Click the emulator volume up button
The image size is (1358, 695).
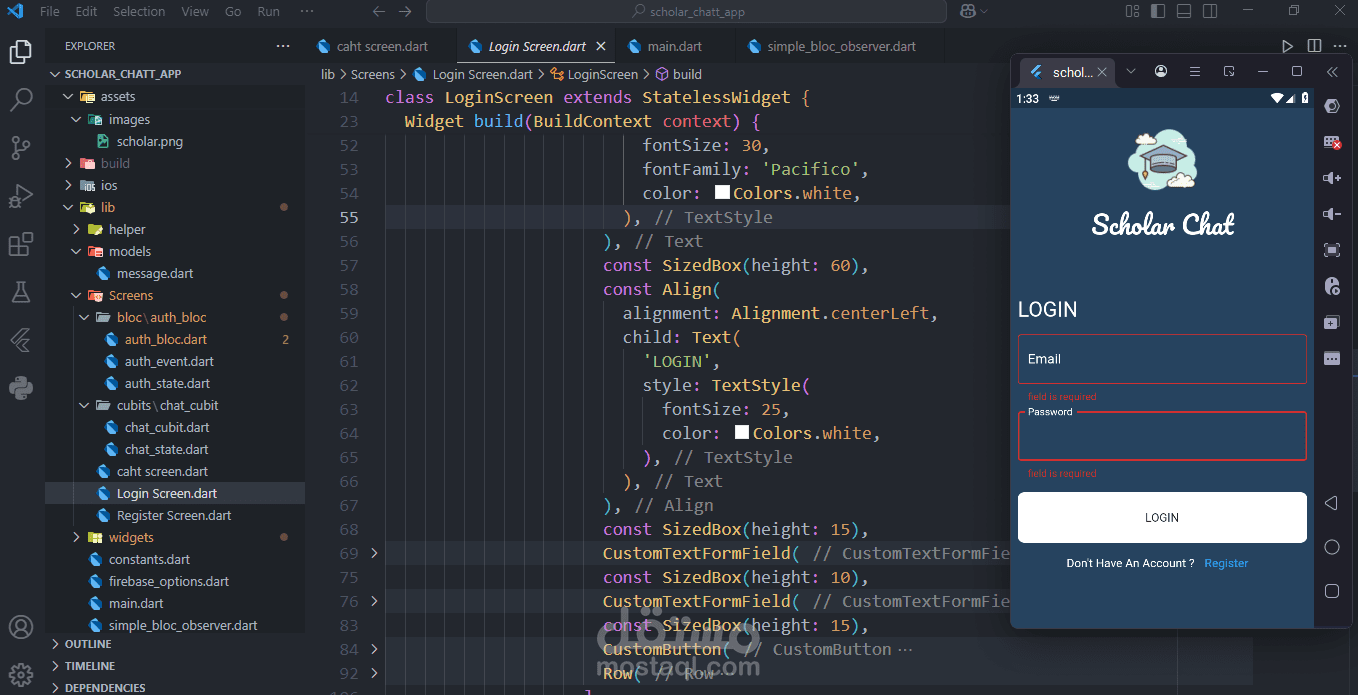1332,178
